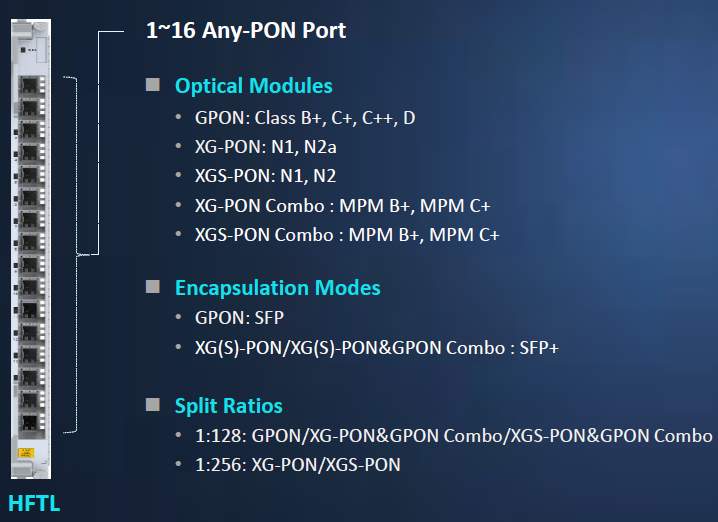Click the GPON: Class B+, C+, C++, D line
This screenshot has width=718, height=522.
pos(305,118)
